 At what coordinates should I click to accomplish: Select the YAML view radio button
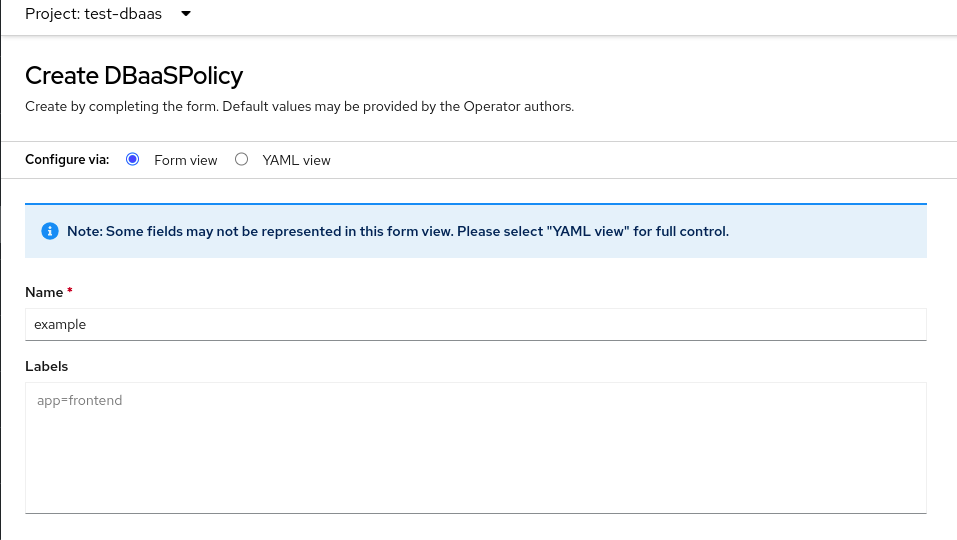(241, 159)
